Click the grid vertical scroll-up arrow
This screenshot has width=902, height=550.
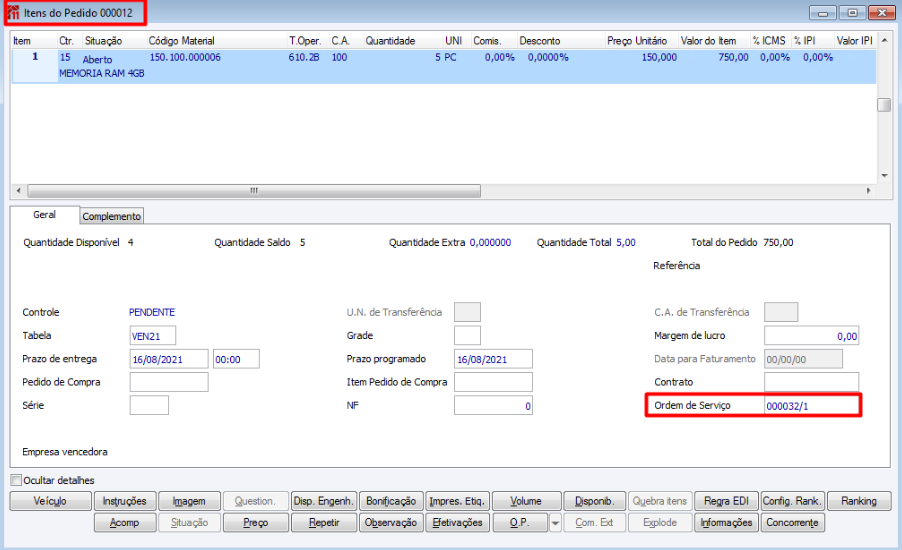884,40
